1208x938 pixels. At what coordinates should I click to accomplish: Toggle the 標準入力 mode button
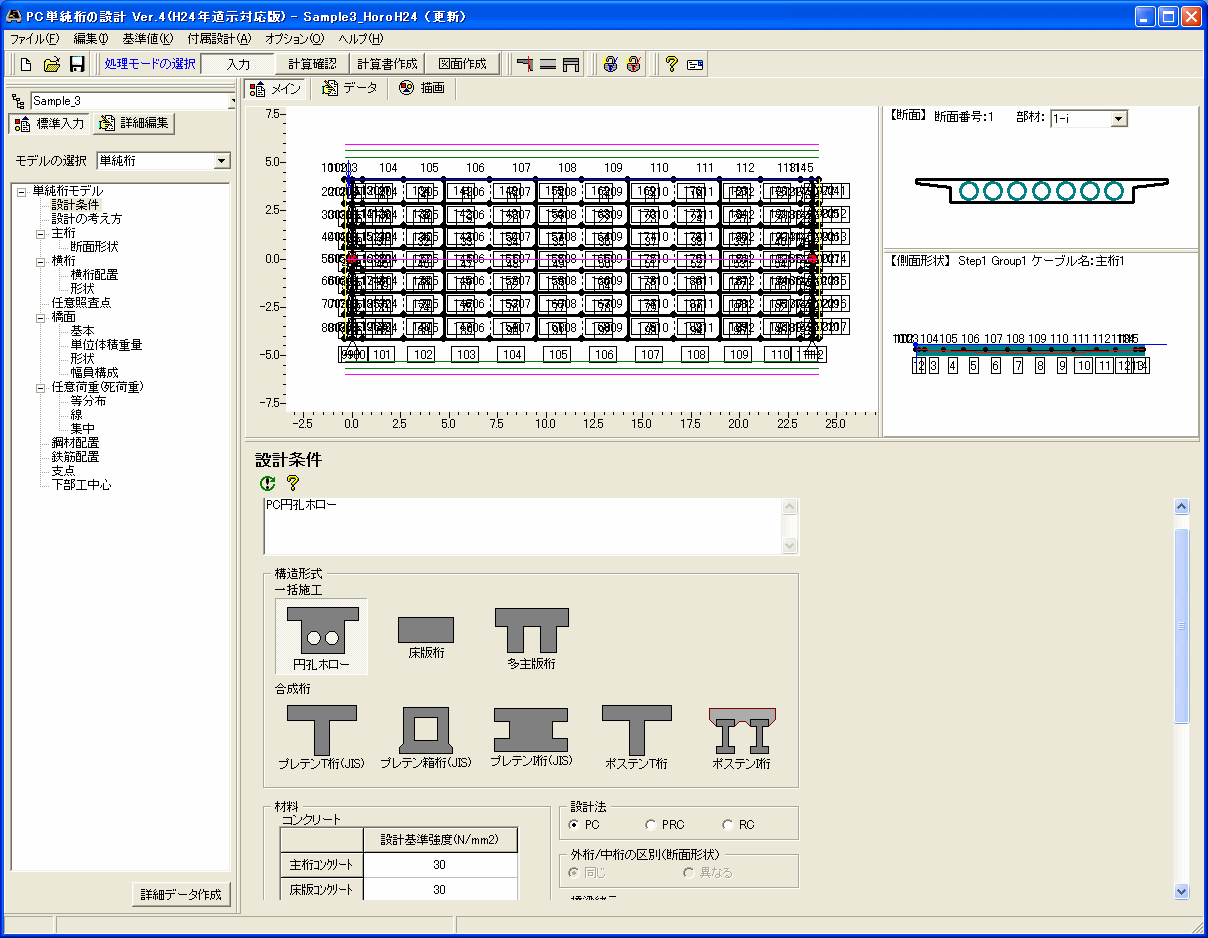(50, 124)
